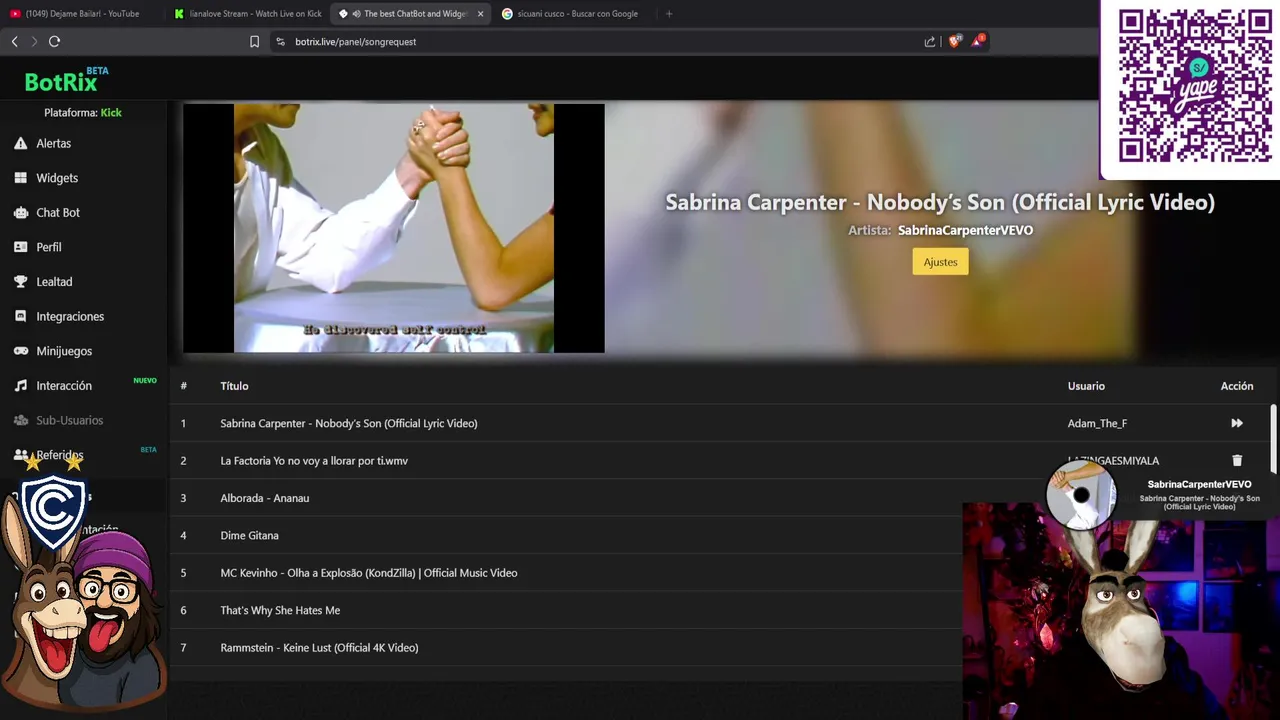Click the large now-playing song title heading

[x=940, y=202]
